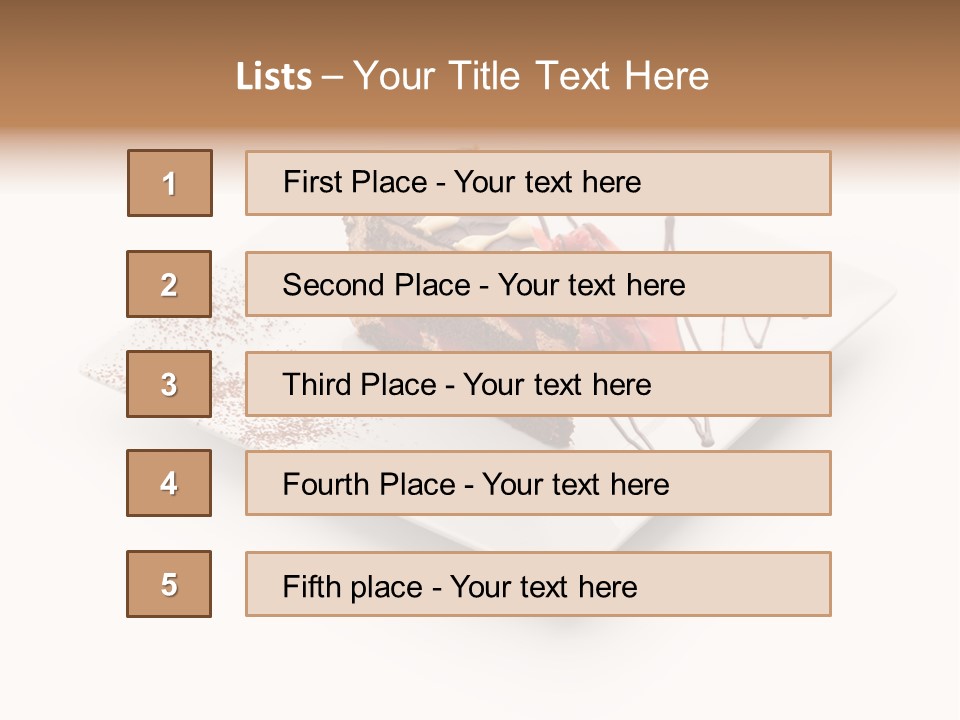This screenshot has height=720, width=960.
Task: Select the number 4 square
Action: point(169,483)
